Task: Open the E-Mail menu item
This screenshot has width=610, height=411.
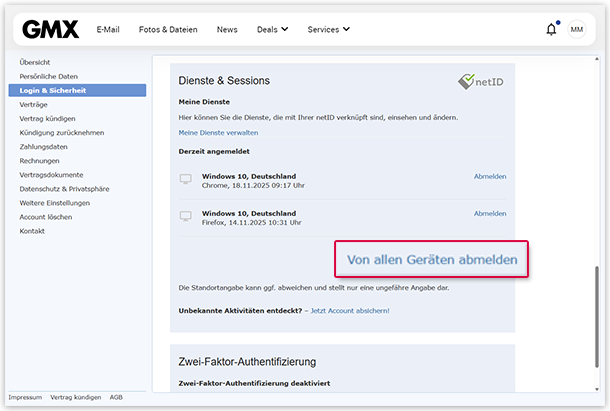Action: point(108,30)
